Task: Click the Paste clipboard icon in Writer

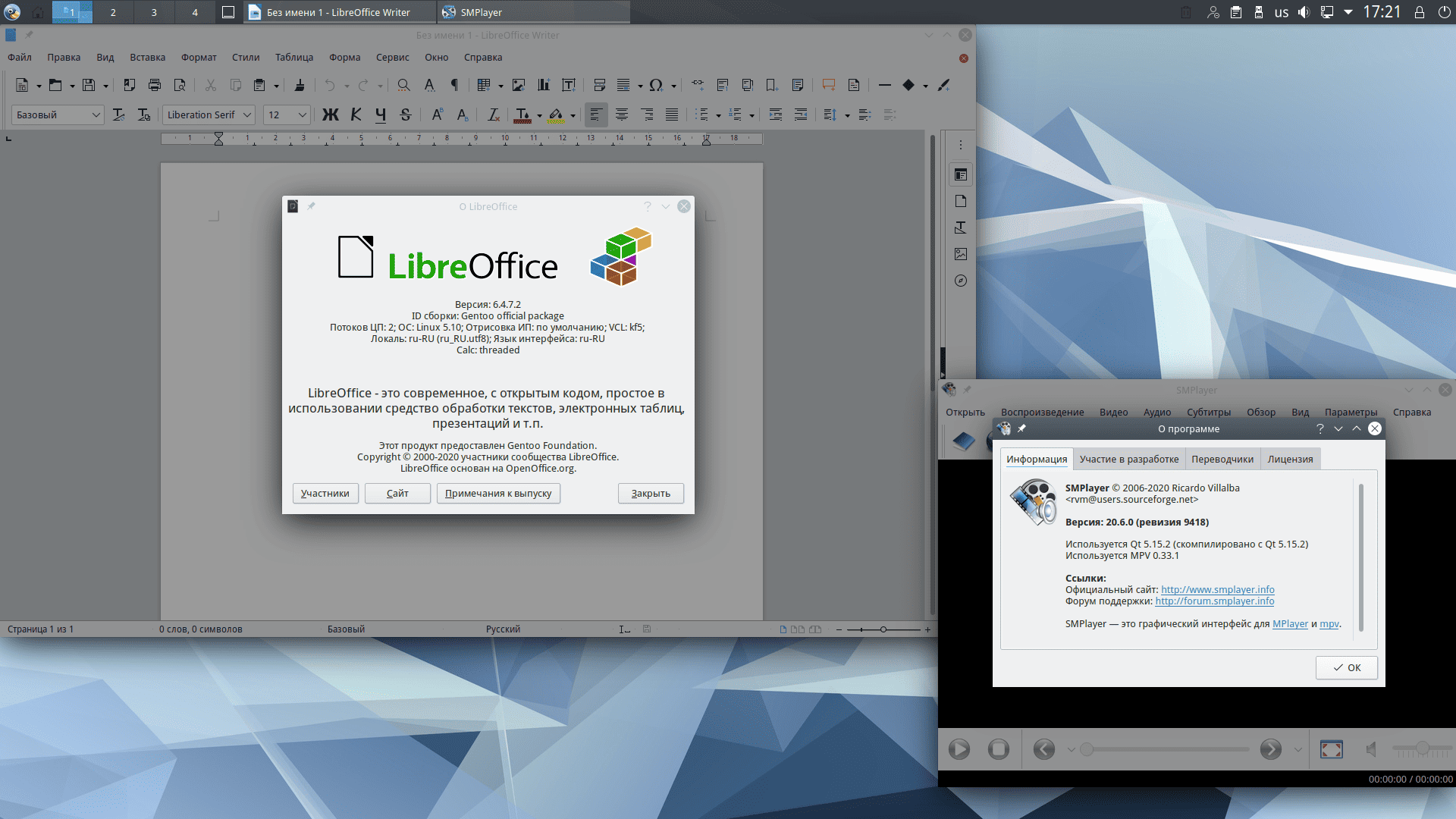Action: (259, 86)
